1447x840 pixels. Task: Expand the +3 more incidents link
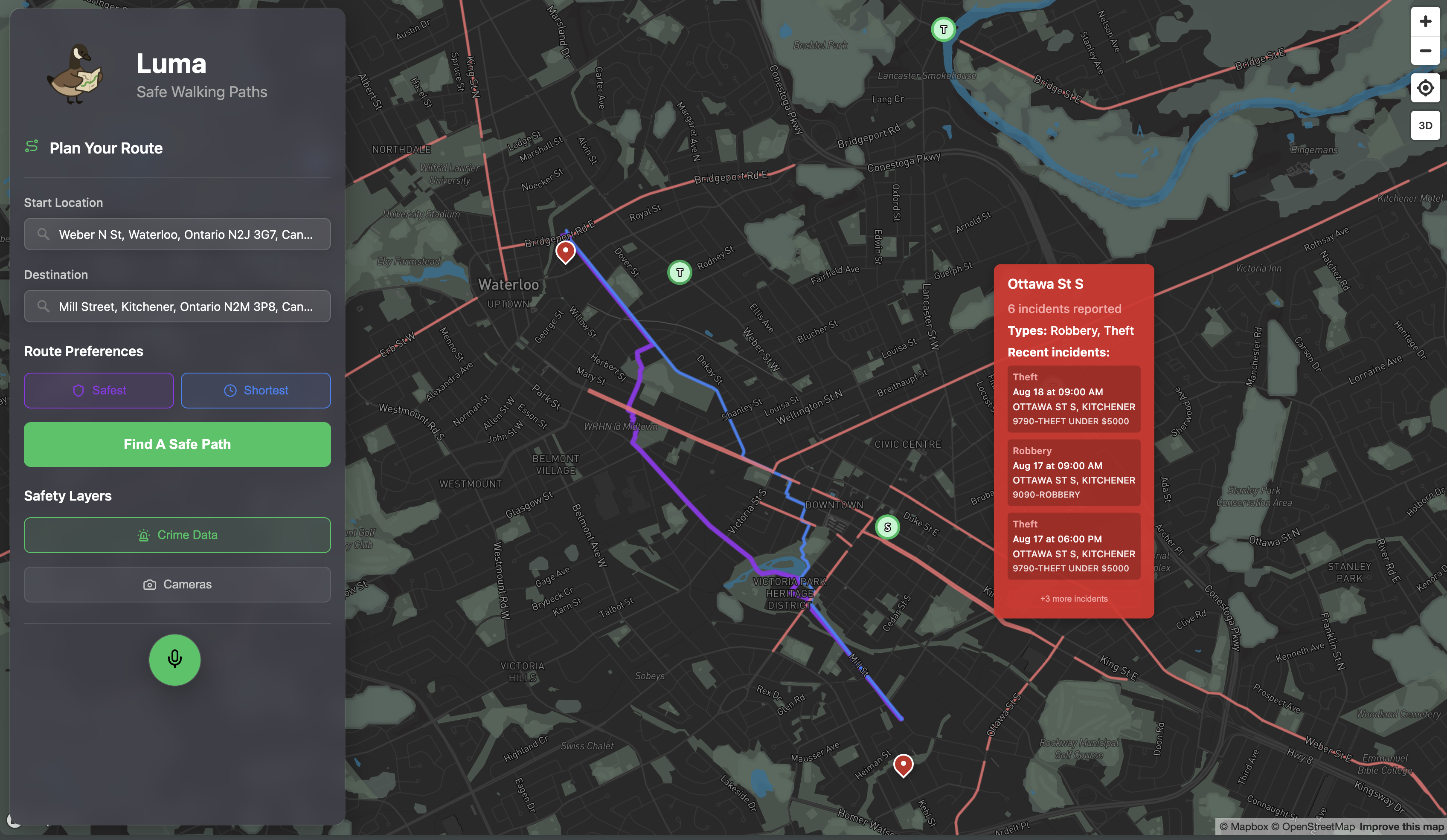click(1073, 598)
